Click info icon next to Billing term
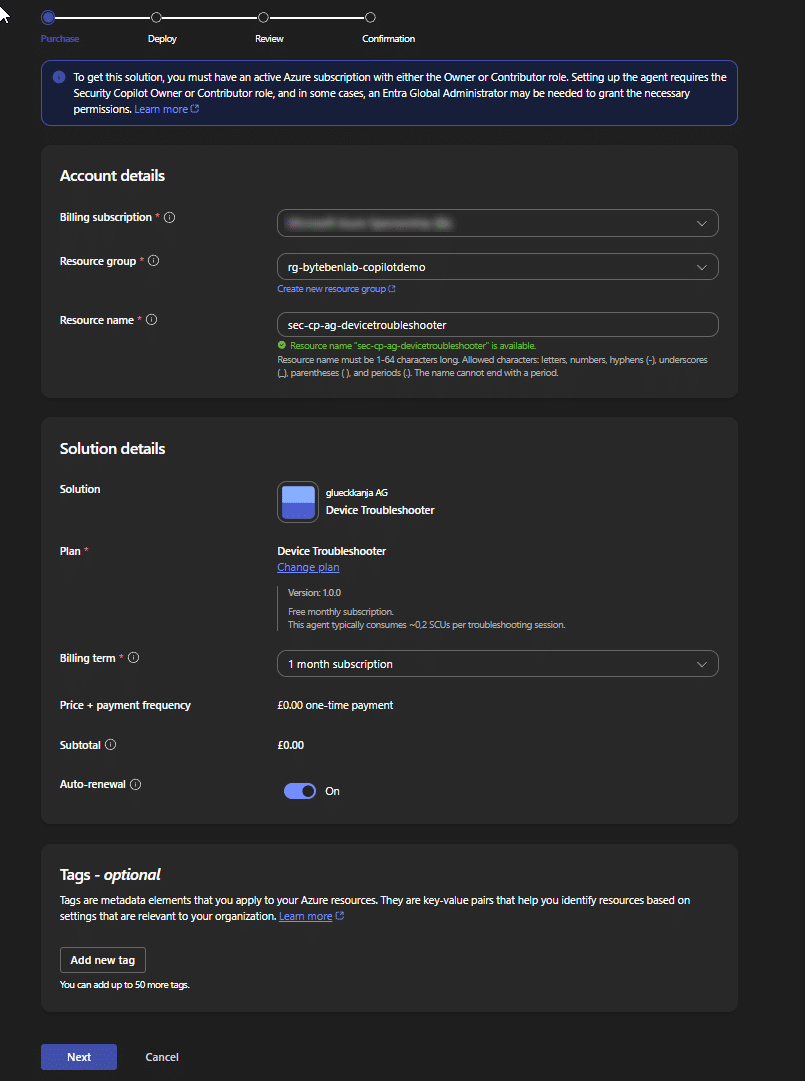The width and height of the screenshot is (805, 1081). [133, 658]
